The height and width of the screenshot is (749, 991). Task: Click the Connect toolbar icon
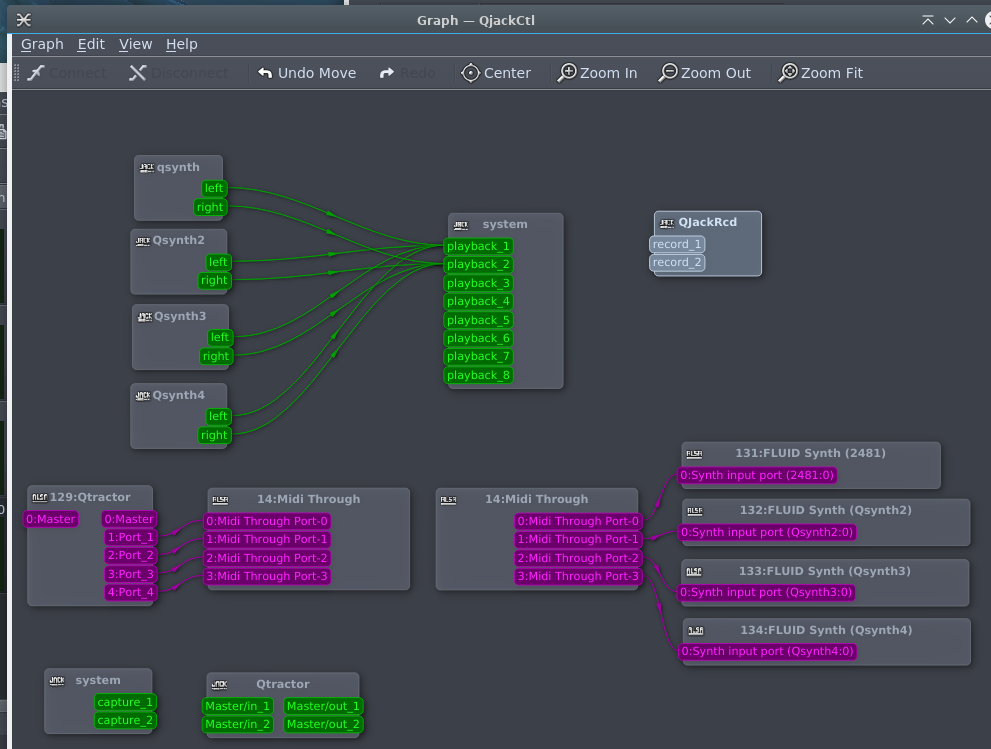pyautogui.click(x=35, y=73)
